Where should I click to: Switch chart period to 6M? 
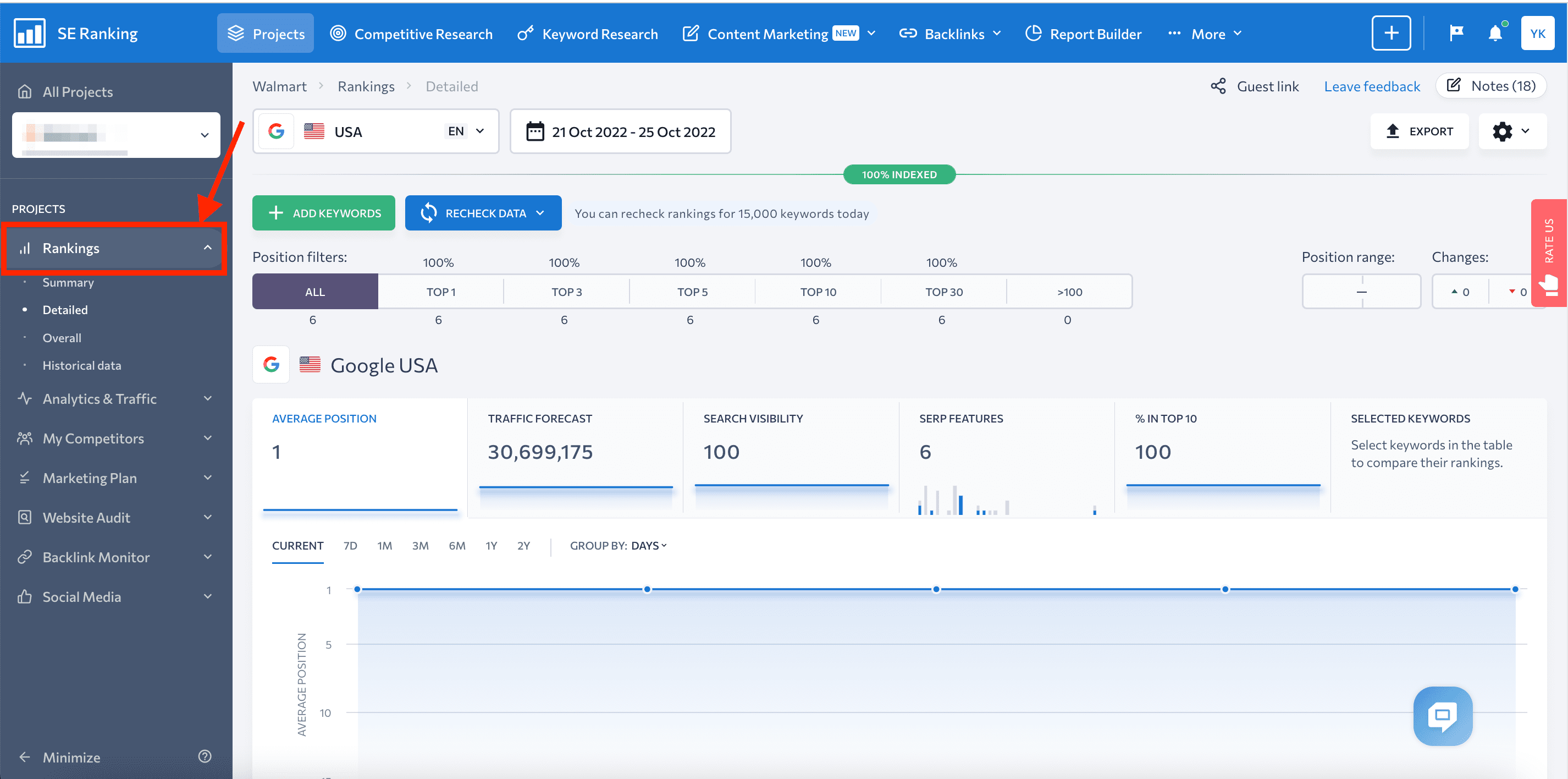[x=457, y=546]
